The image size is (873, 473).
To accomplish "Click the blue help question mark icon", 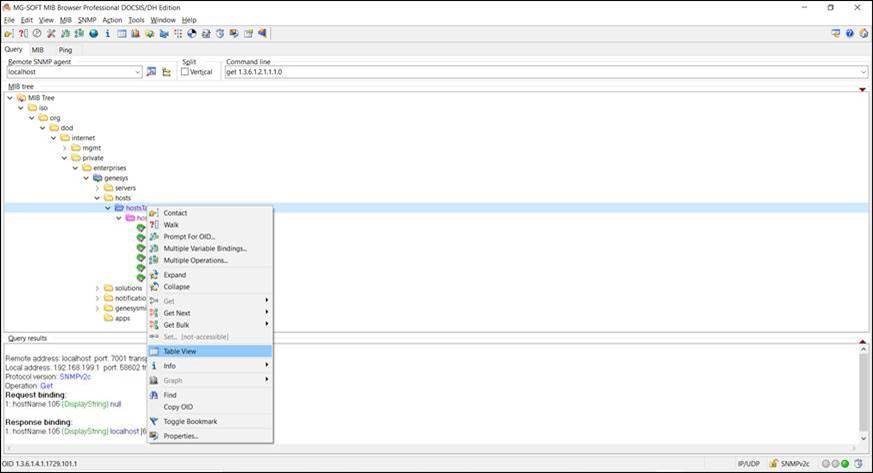I will [850, 33].
